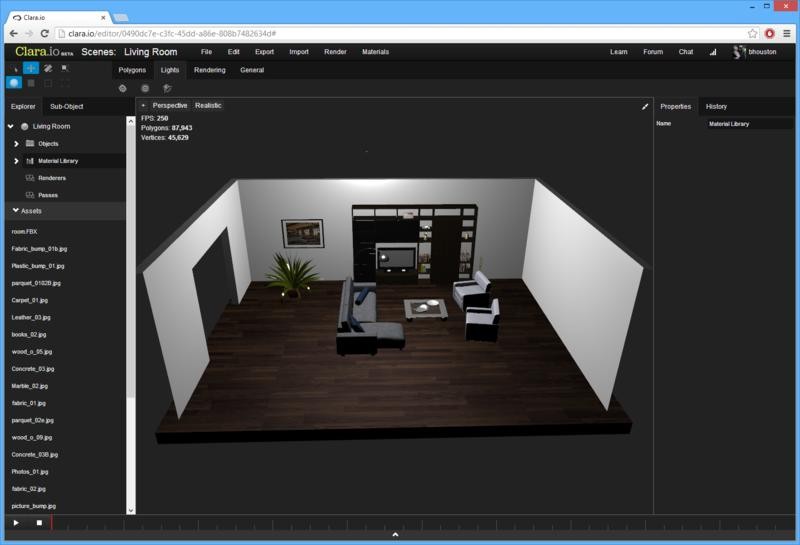800x545 pixels.
Task: Bookmark page with the star icon
Action: (x=753, y=33)
